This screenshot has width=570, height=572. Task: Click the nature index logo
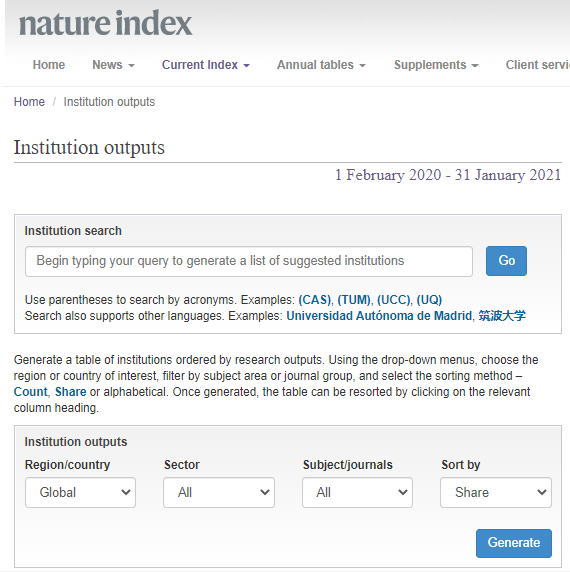point(105,23)
